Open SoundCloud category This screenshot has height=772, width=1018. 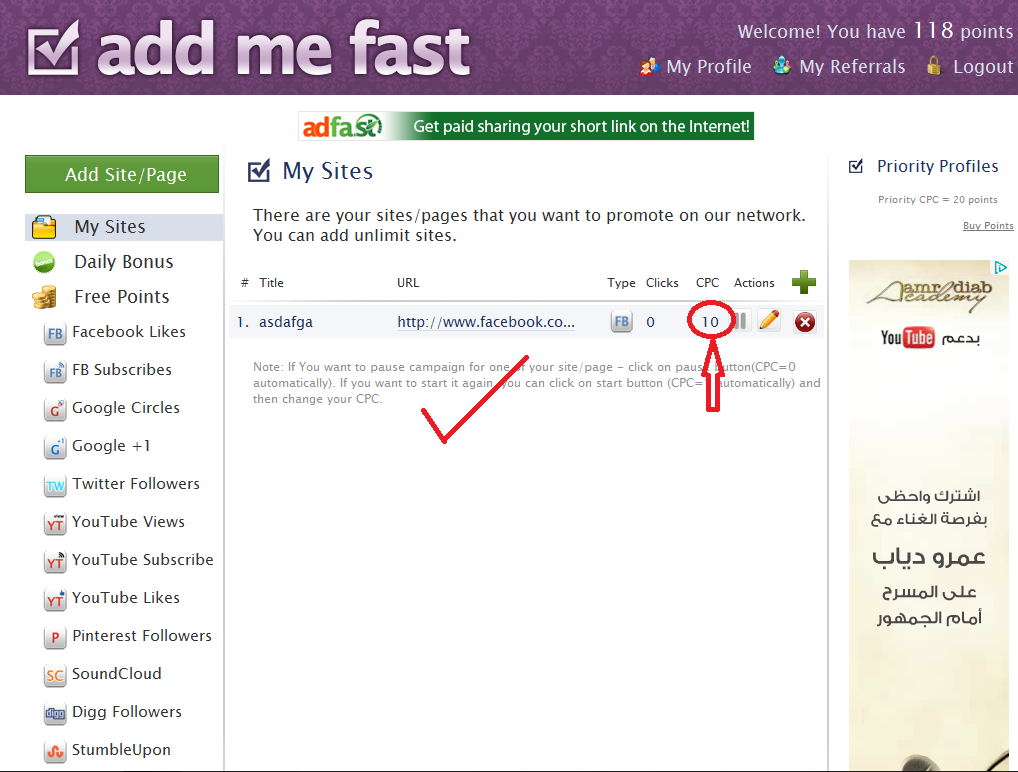click(x=117, y=674)
